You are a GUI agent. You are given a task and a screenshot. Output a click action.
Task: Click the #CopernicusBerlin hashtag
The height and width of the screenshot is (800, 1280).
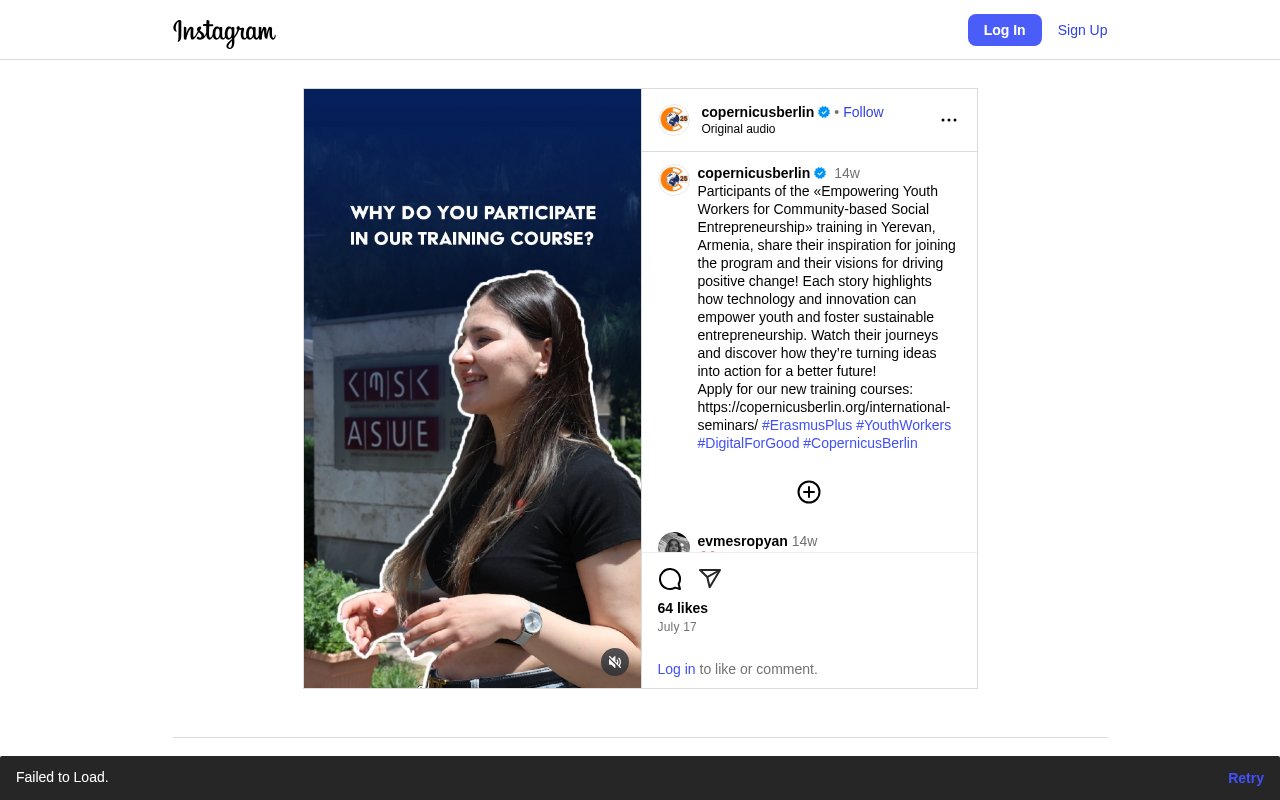(x=860, y=443)
